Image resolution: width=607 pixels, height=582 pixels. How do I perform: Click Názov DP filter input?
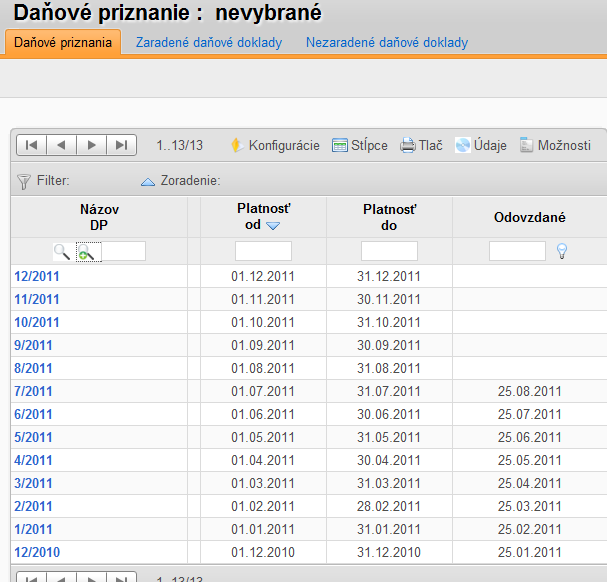(123, 251)
